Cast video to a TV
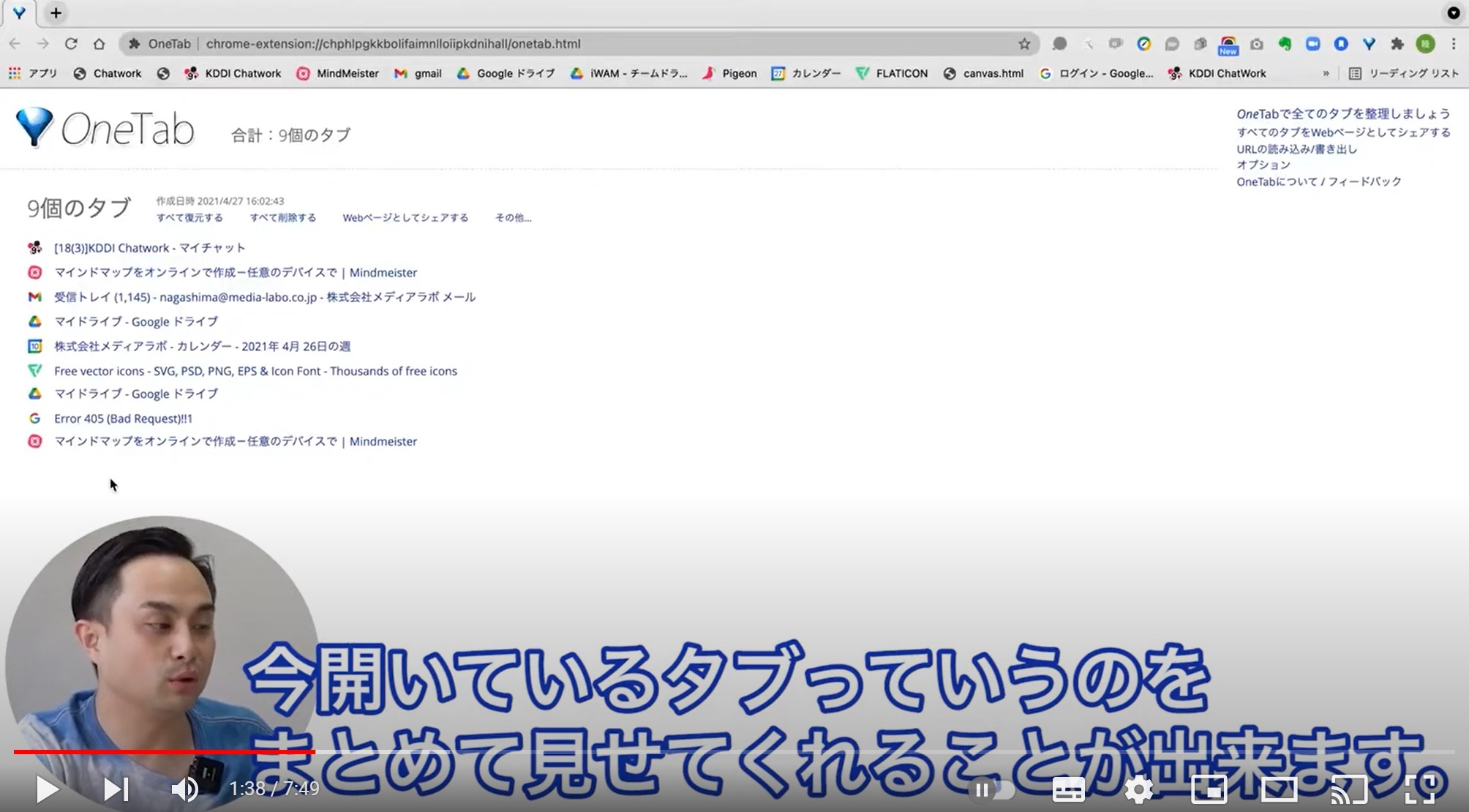This screenshot has height=812, width=1469. tap(1349, 790)
